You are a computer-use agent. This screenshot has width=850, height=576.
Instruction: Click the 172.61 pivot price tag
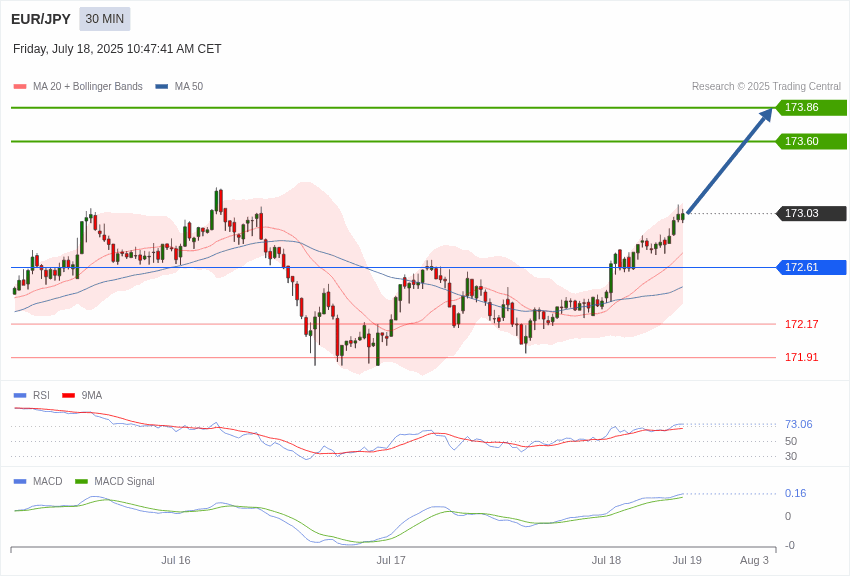click(812, 267)
